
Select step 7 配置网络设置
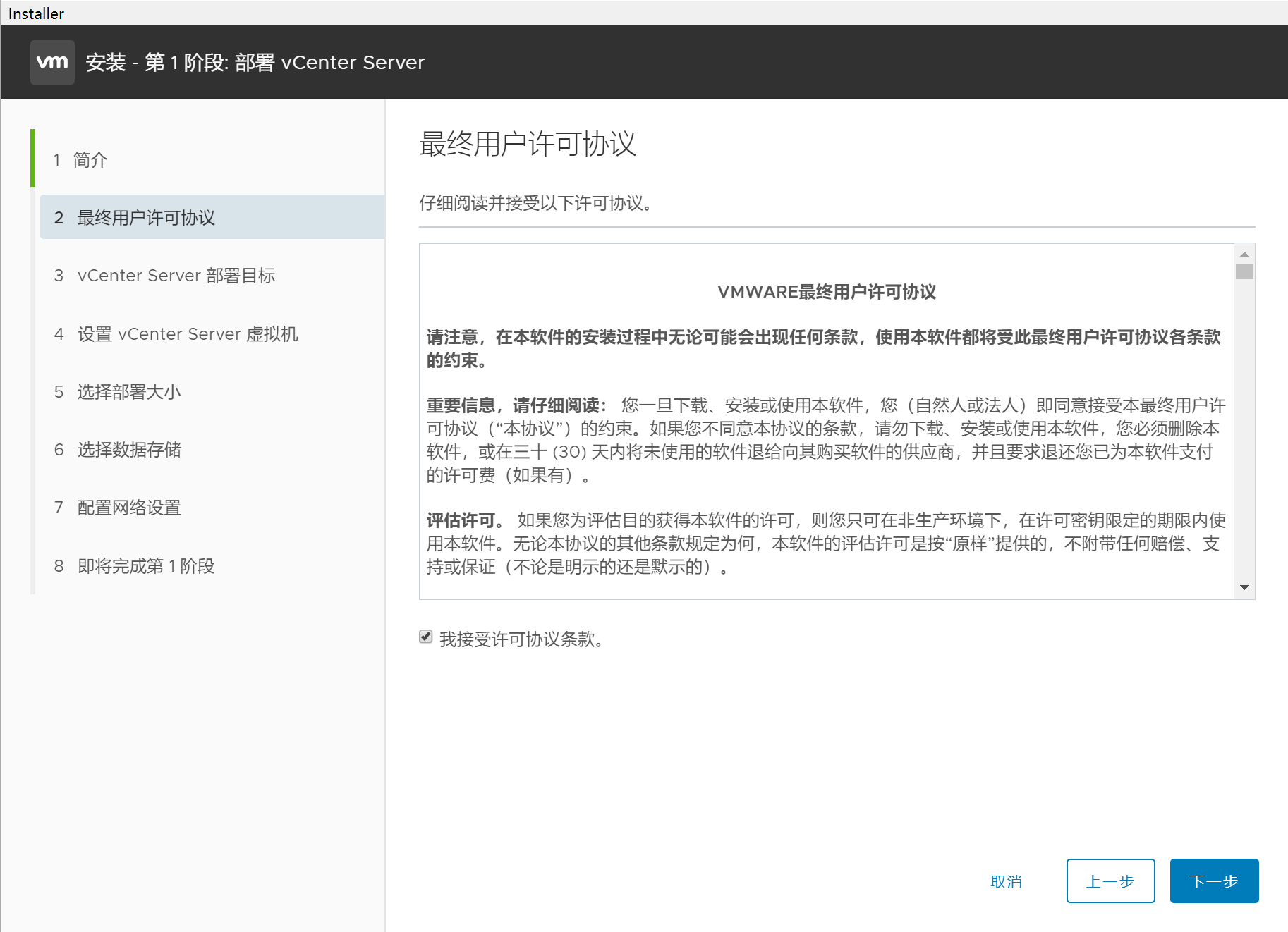[128, 508]
